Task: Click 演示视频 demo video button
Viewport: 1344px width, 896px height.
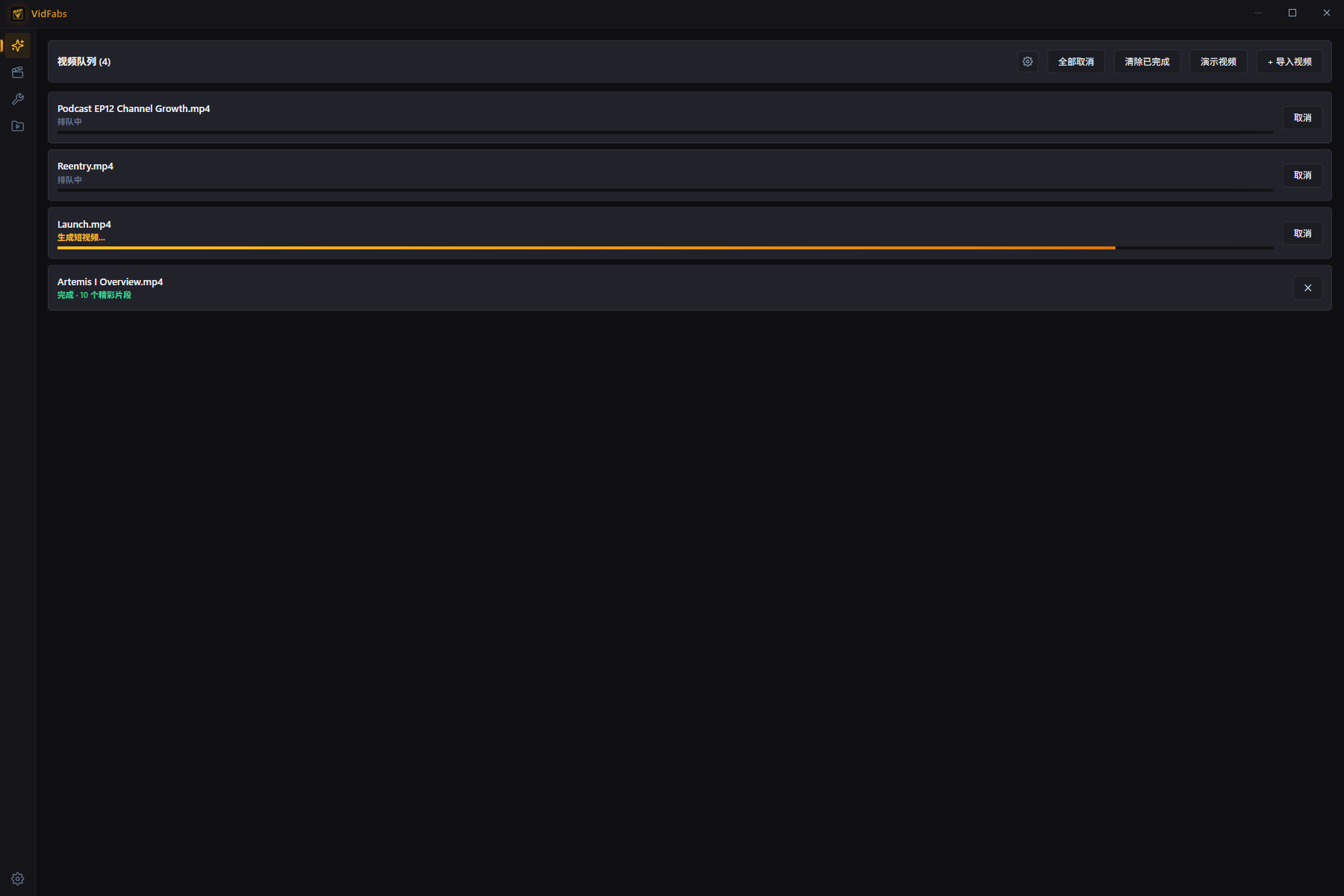Action: [x=1218, y=62]
